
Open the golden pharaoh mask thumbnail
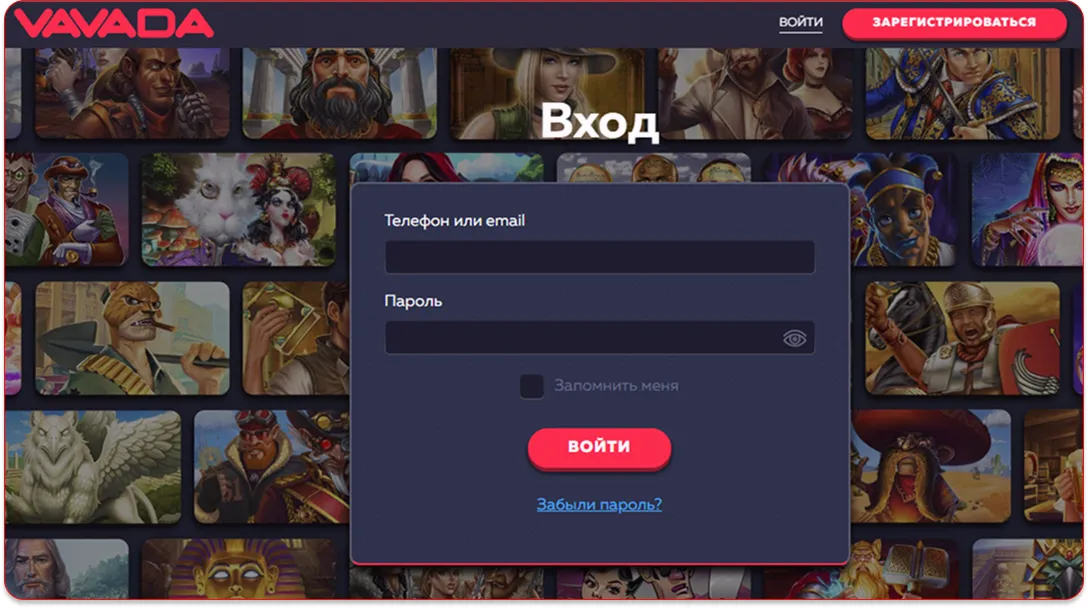pos(238,569)
